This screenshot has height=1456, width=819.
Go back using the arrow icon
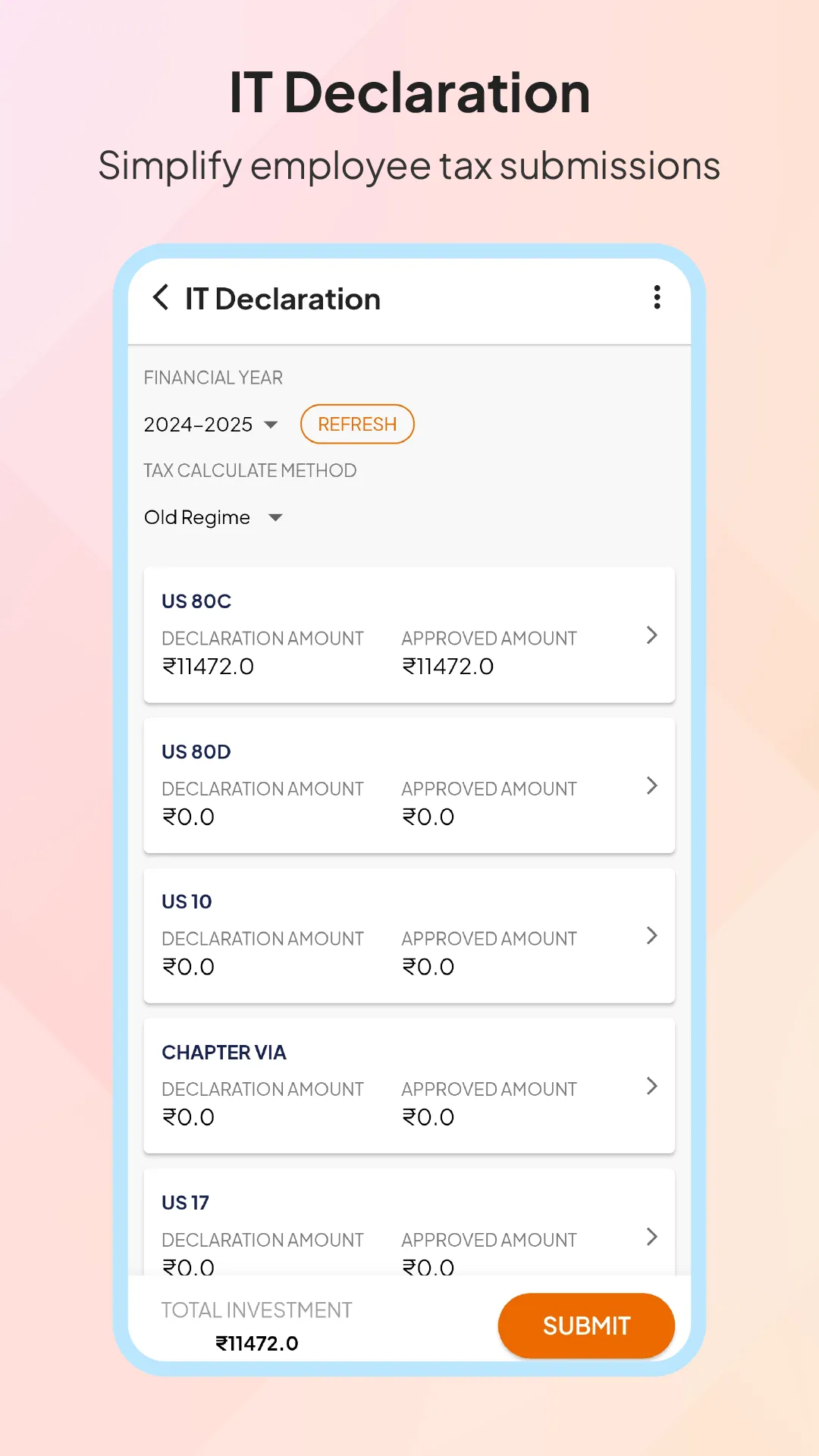161,298
